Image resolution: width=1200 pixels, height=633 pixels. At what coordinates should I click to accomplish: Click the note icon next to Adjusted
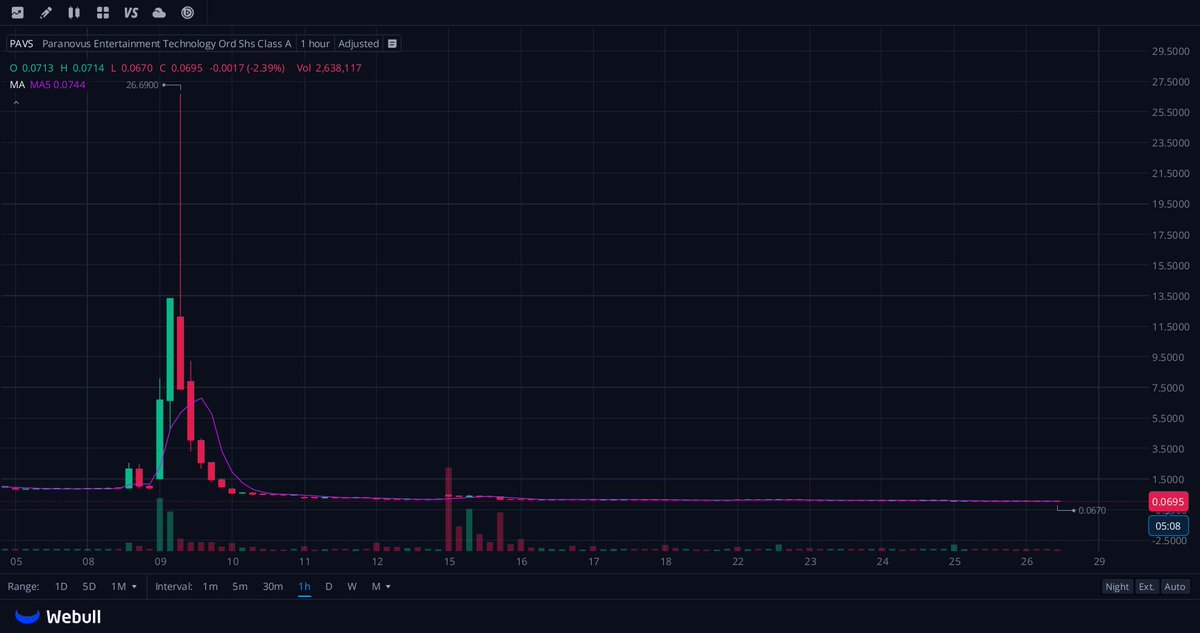point(392,44)
